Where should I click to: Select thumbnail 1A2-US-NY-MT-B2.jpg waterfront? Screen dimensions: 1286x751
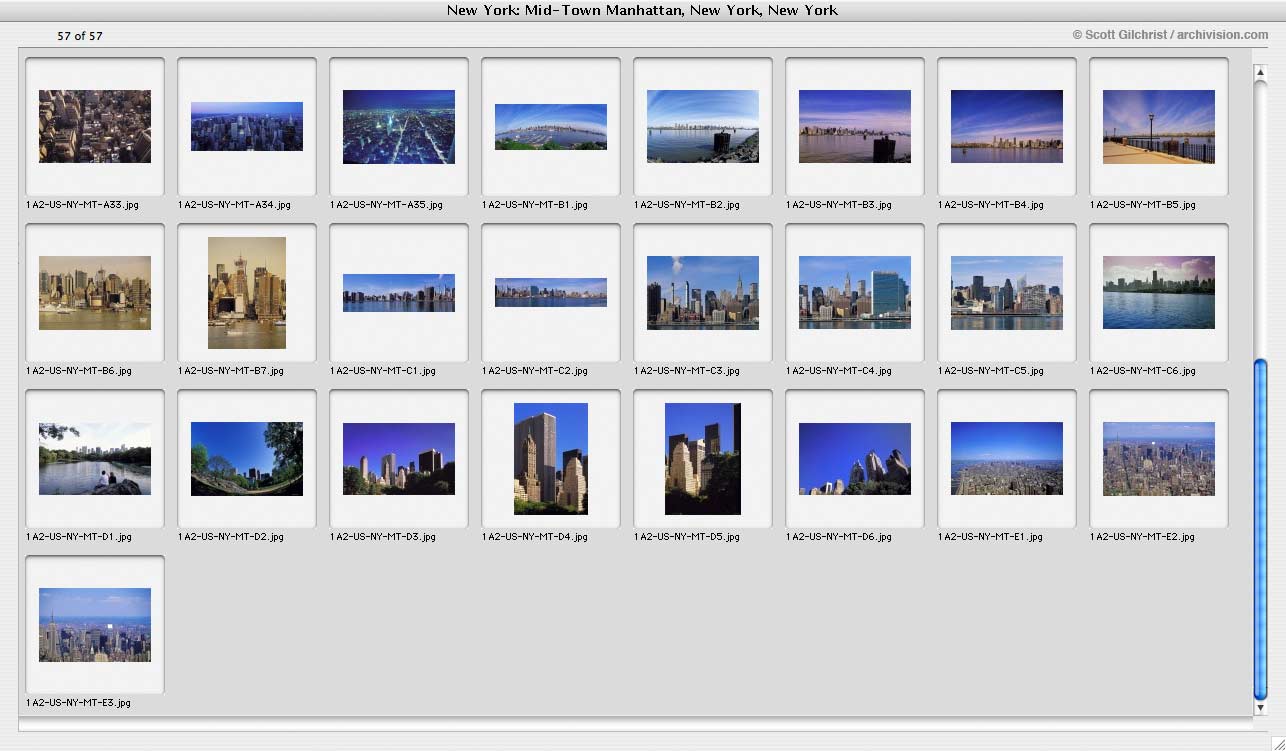click(703, 126)
